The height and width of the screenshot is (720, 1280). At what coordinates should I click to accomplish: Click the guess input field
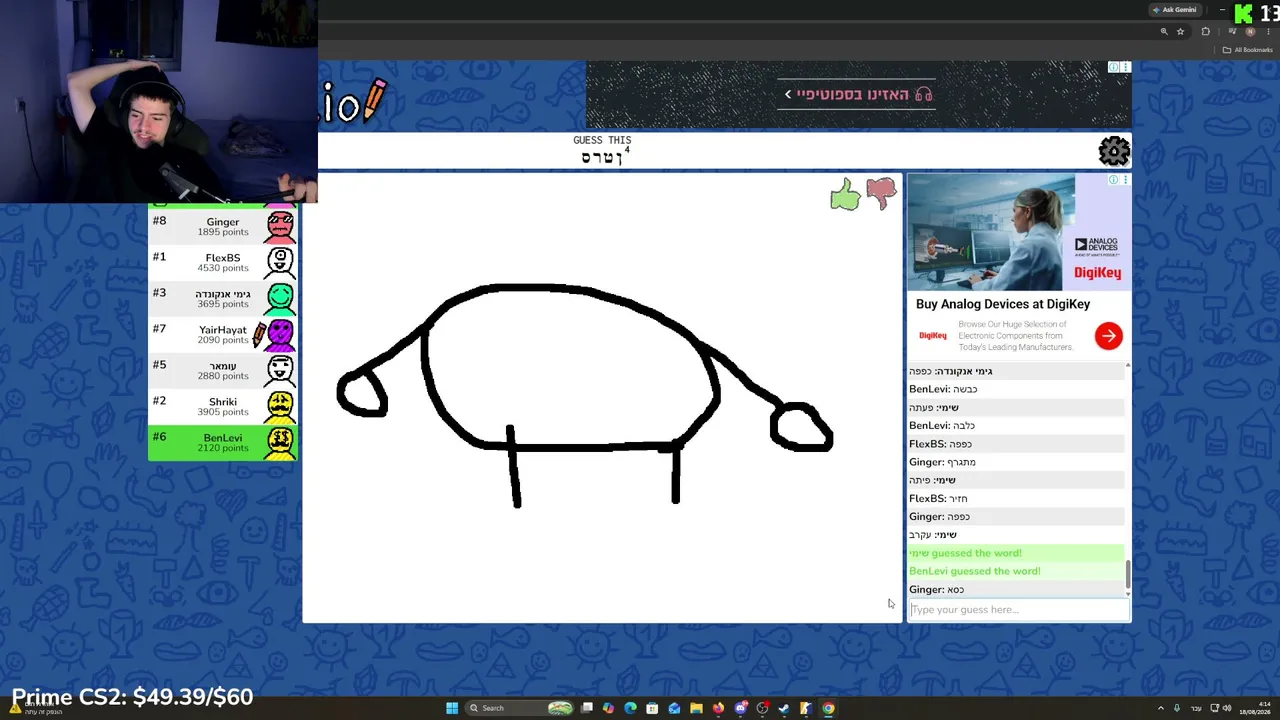tap(1018, 609)
